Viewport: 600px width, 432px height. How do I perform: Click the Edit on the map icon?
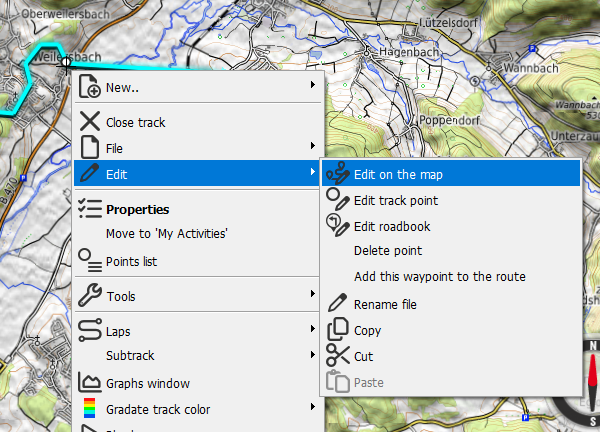[337, 174]
